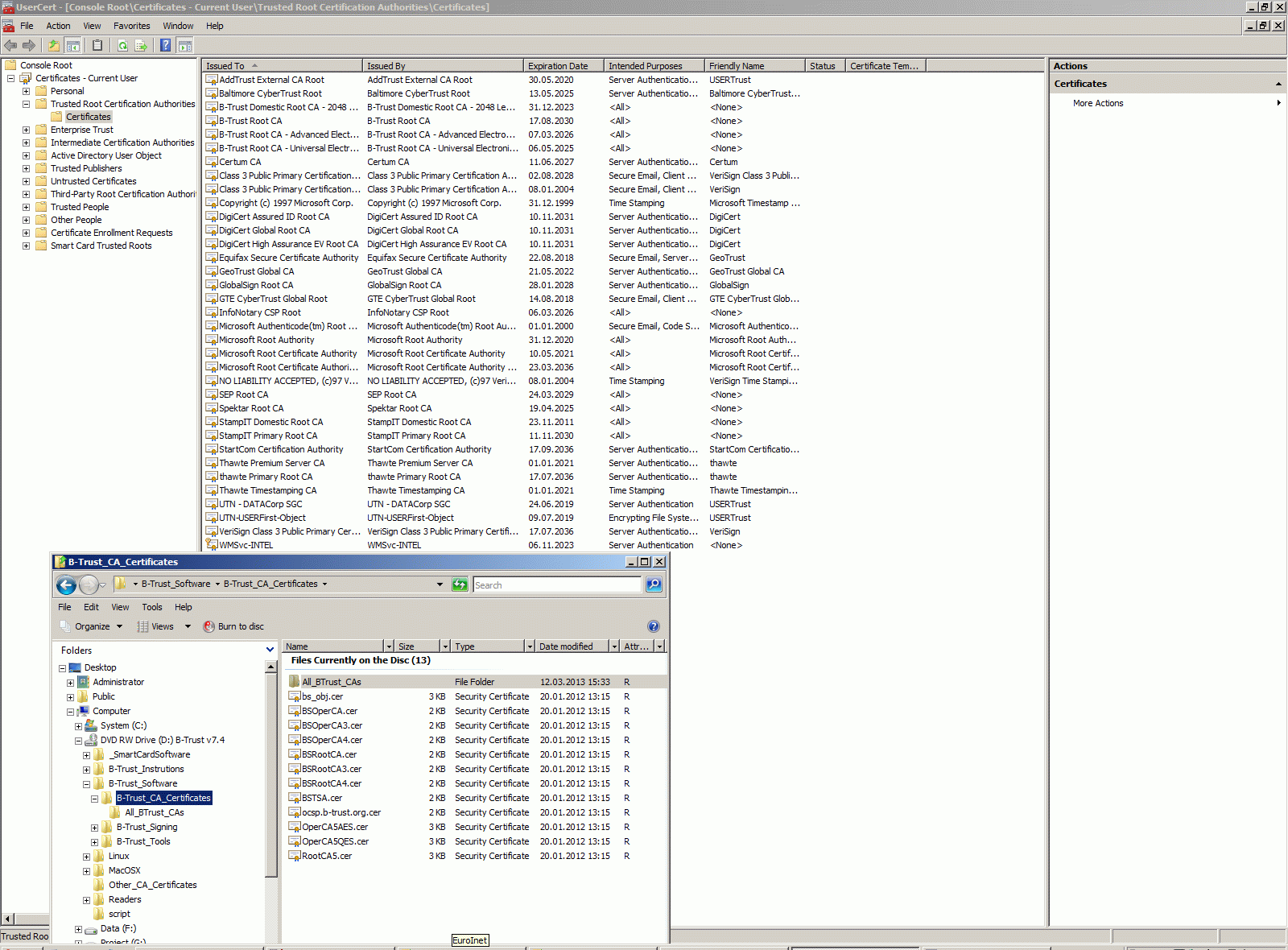The height and width of the screenshot is (950, 1288).
Task: Collapse the Trusted Root Certification Authorities node
Action: 26,104
